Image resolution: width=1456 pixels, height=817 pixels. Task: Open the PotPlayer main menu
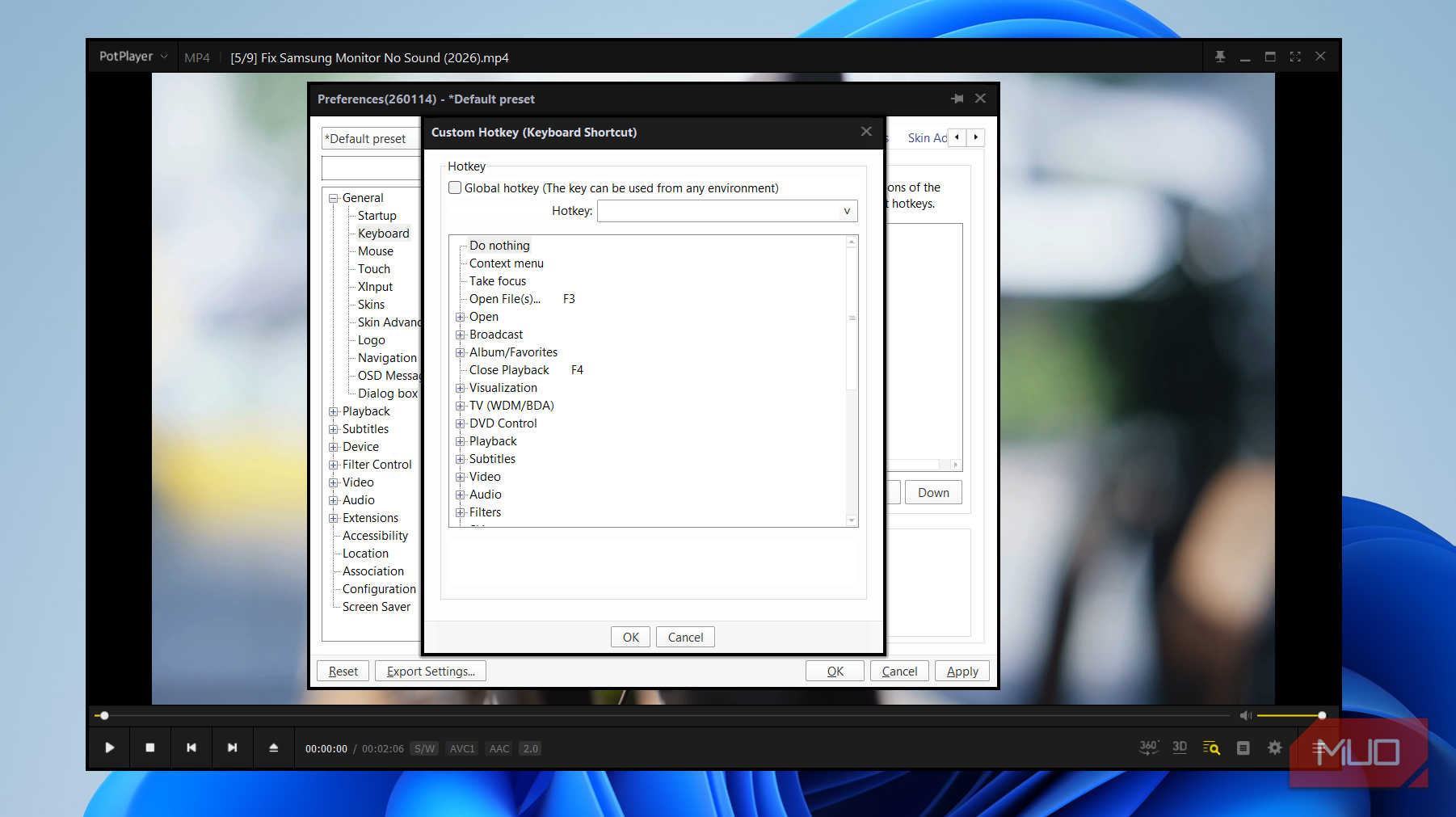[133, 57]
